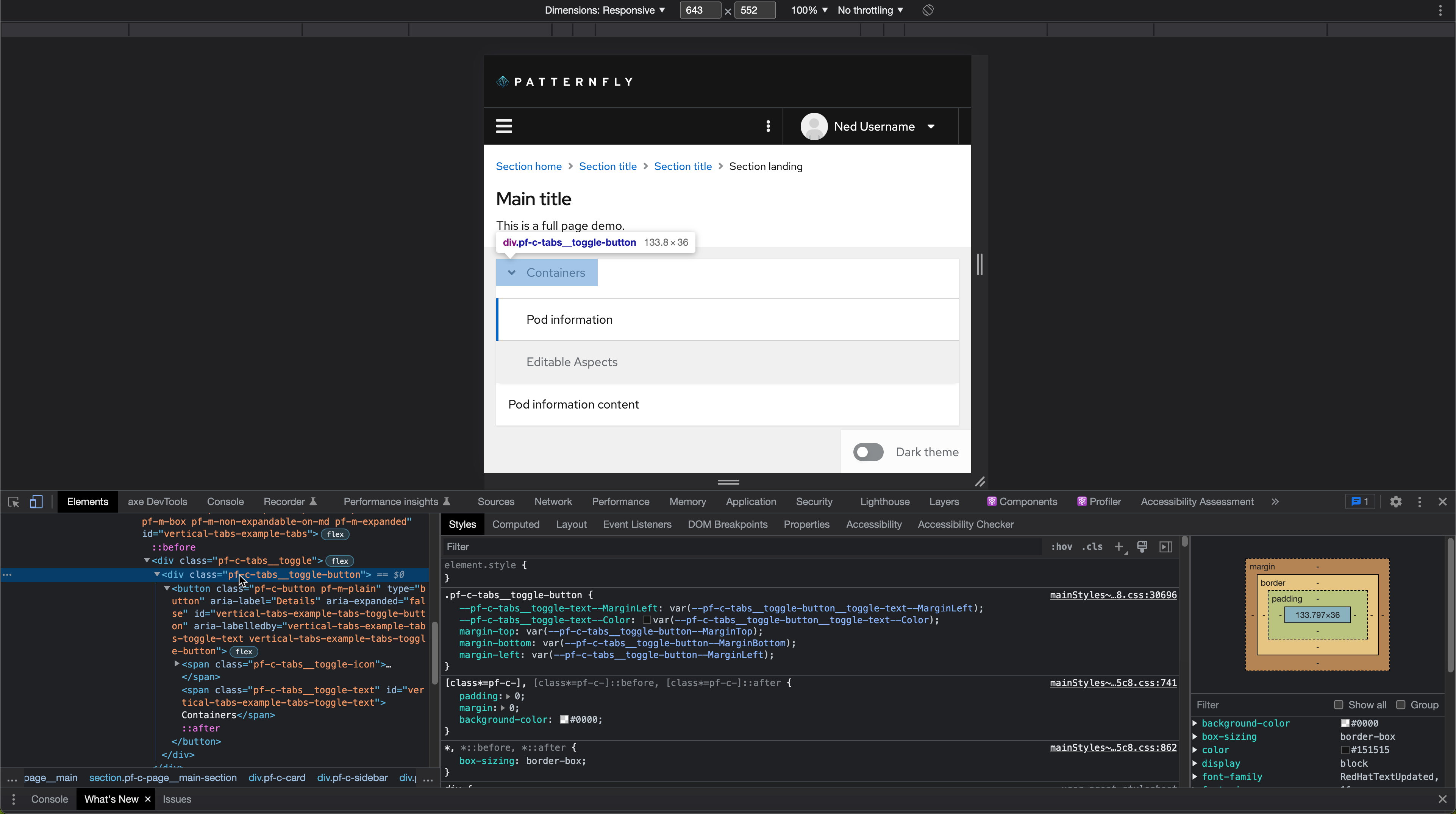Collapse the Containers tabs toggle
Viewport: 1456px width, 814px height.
(x=547, y=273)
